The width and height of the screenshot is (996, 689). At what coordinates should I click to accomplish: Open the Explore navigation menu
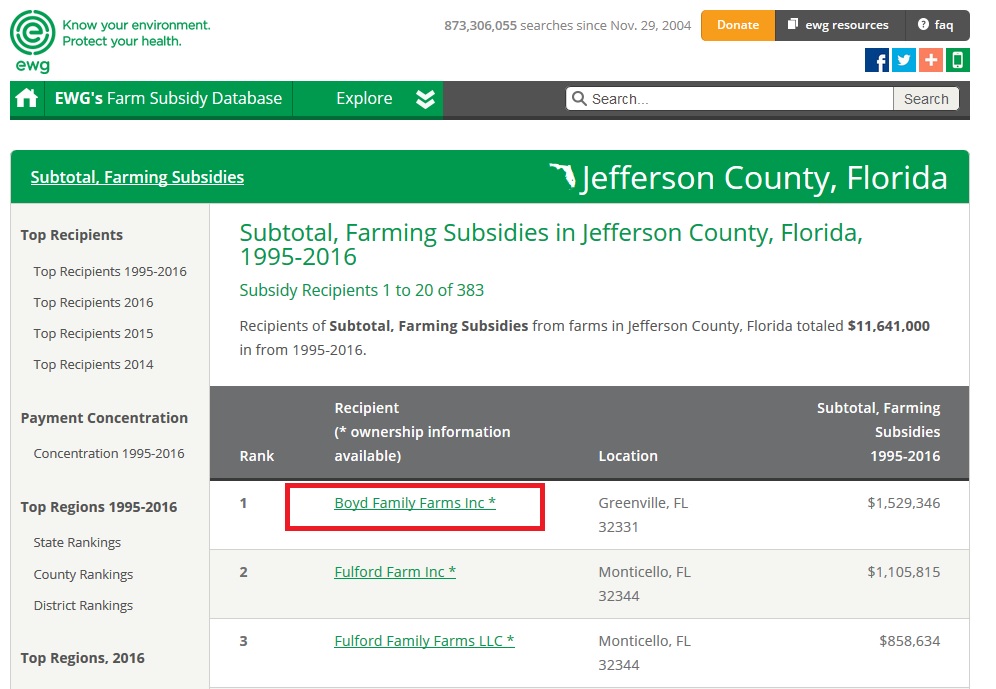coord(364,99)
